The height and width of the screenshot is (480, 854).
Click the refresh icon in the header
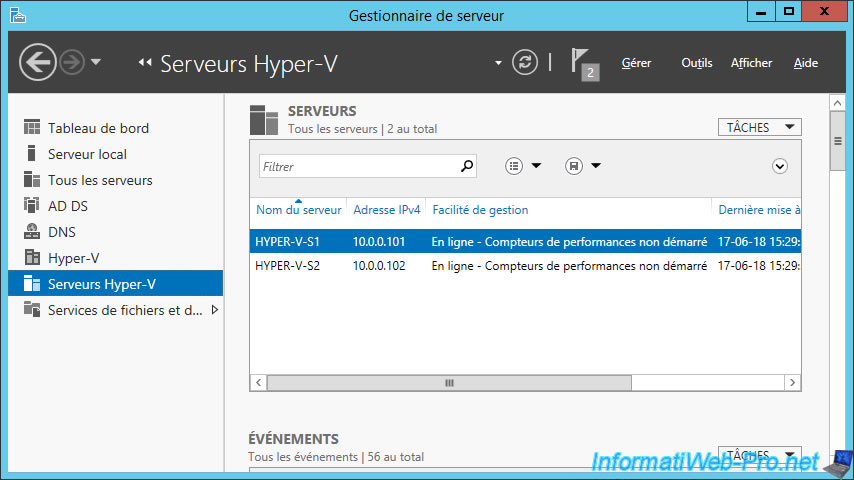point(524,62)
